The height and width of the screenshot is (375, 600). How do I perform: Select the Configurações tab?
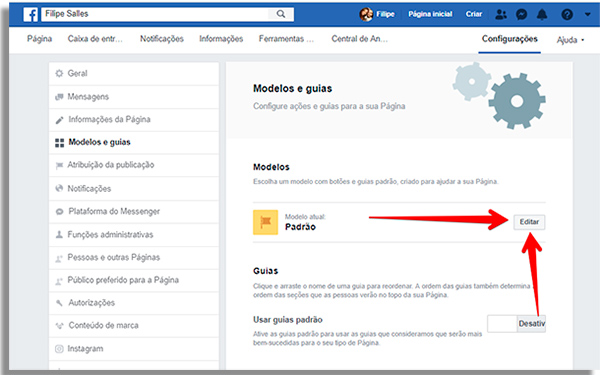click(x=509, y=39)
